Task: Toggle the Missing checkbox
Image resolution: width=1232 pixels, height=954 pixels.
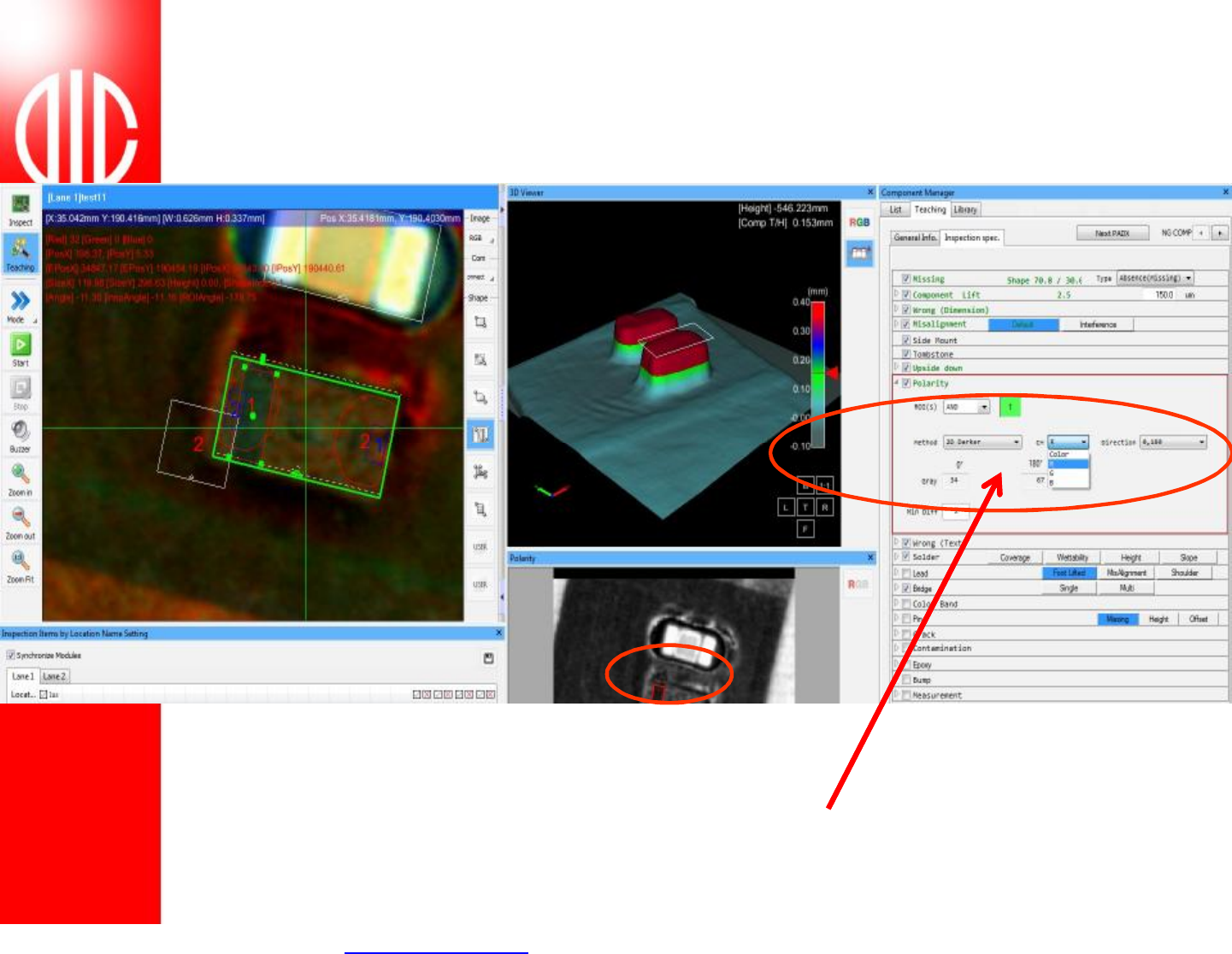Action: [906, 279]
